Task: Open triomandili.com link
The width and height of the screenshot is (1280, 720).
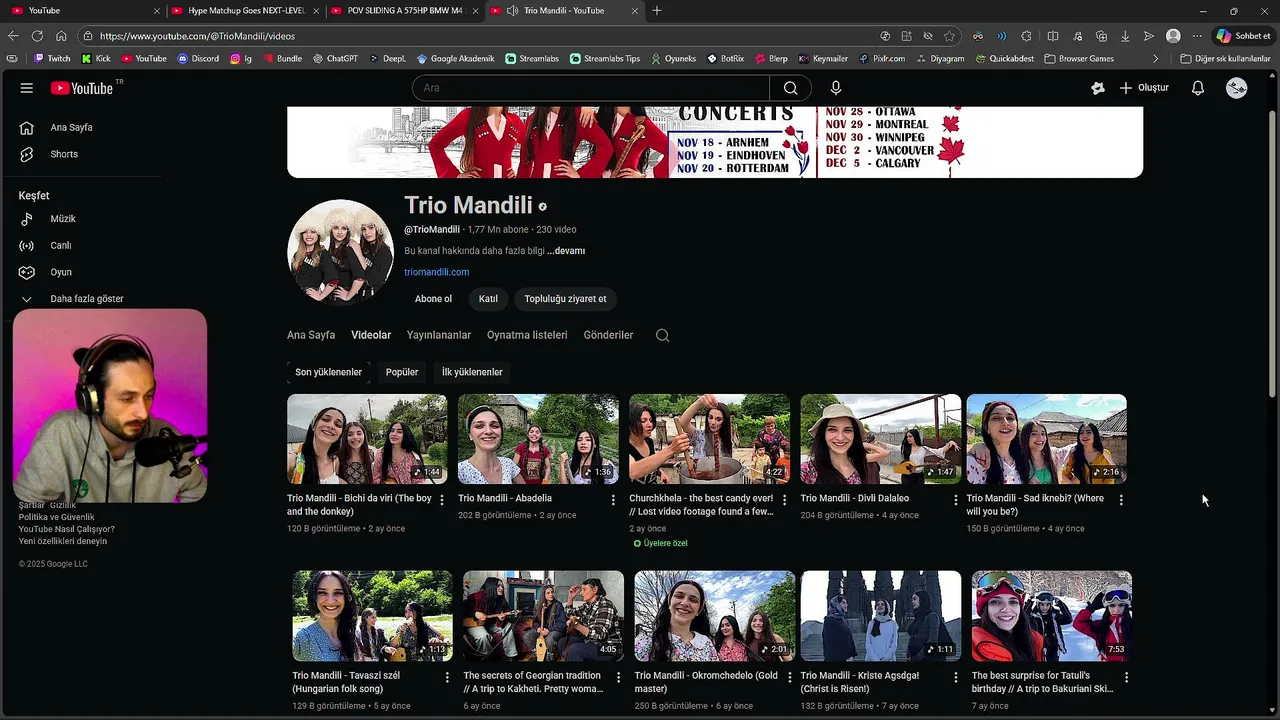Action: [x=437, y=272]
